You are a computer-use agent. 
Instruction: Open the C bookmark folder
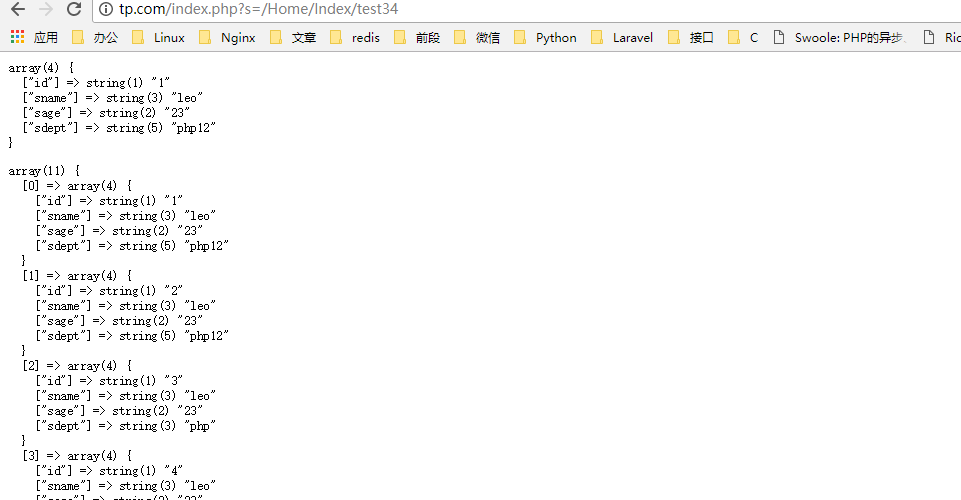point(743,38)
